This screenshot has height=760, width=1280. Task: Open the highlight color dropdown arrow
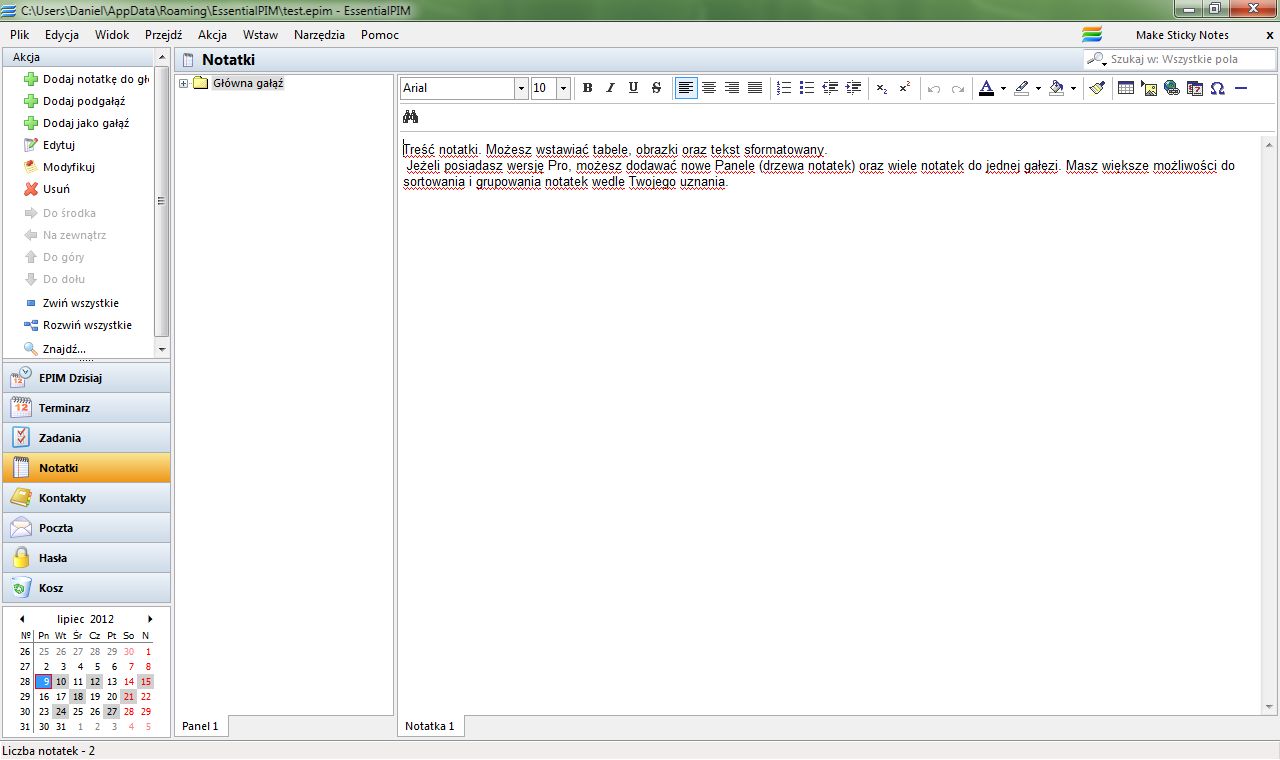1038,88
